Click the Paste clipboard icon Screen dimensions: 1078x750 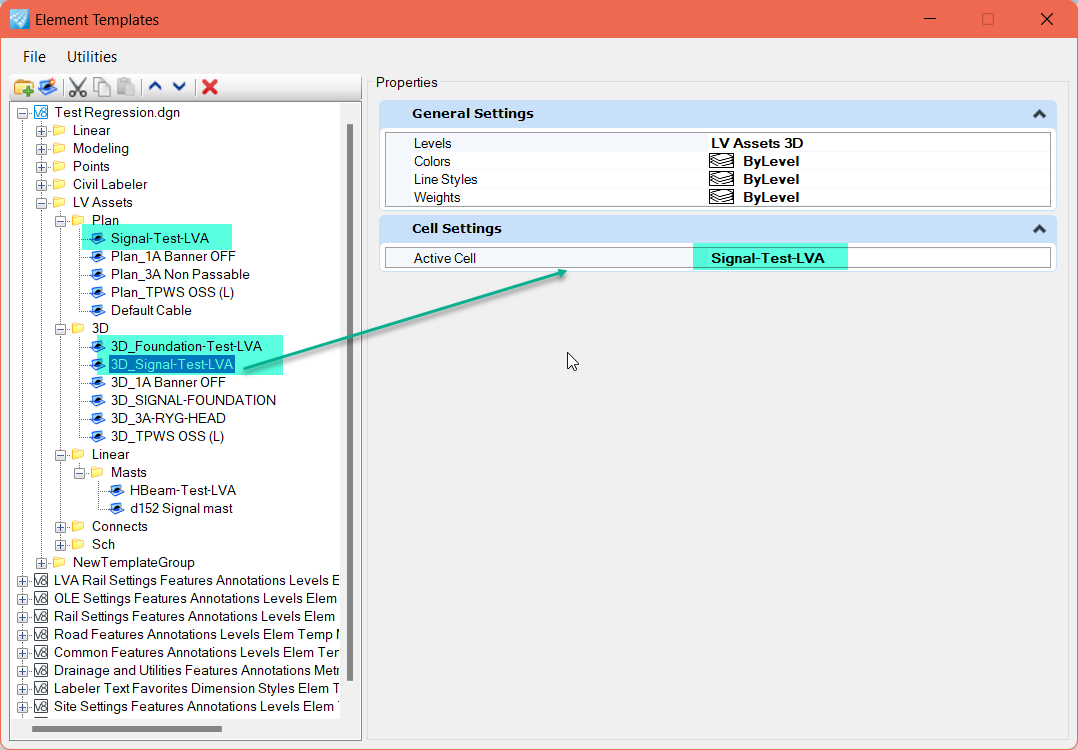125,87
